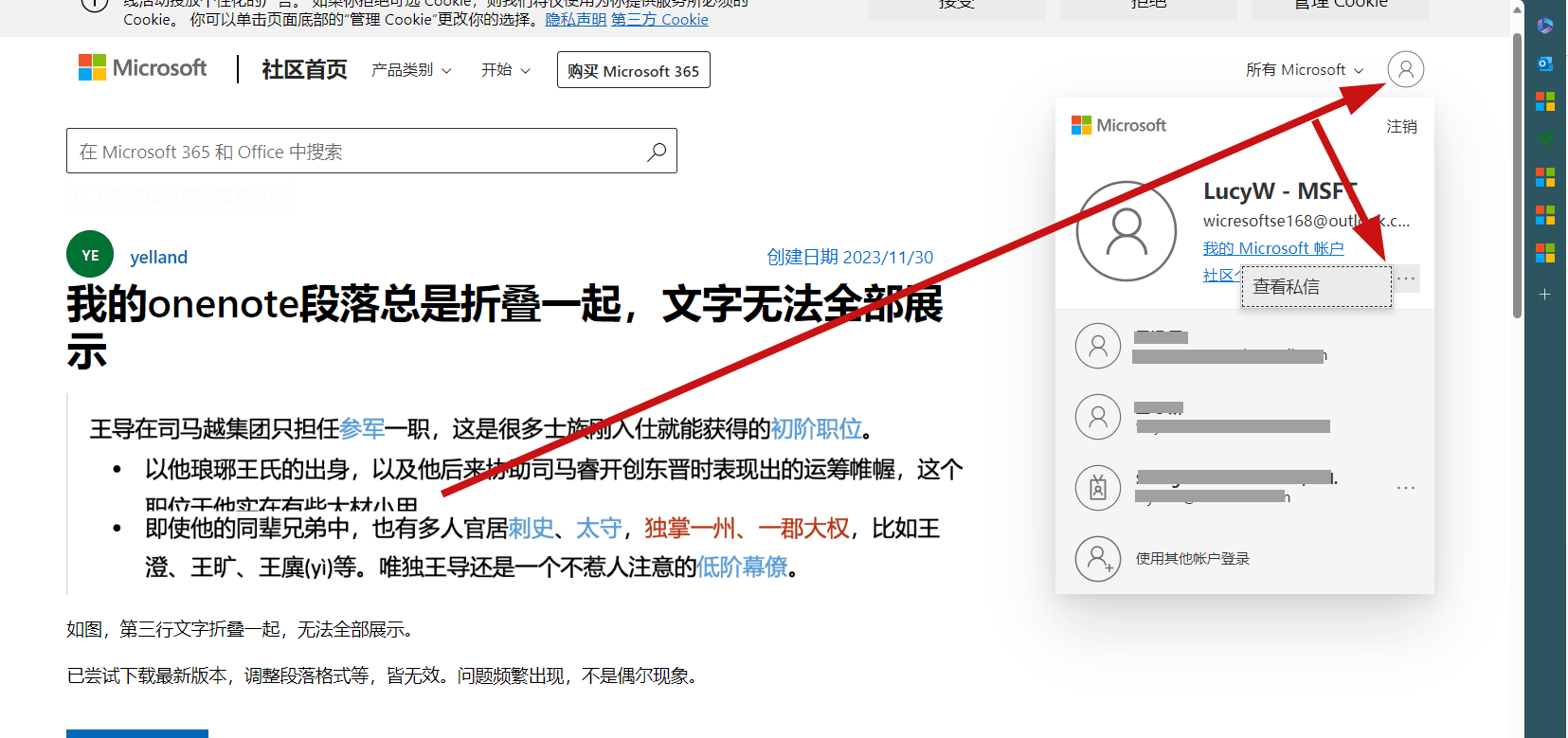Viewport: 1568px width, 738px height.
Task: Click the Microsoft logo in the page header
Action: coord(142,68)
